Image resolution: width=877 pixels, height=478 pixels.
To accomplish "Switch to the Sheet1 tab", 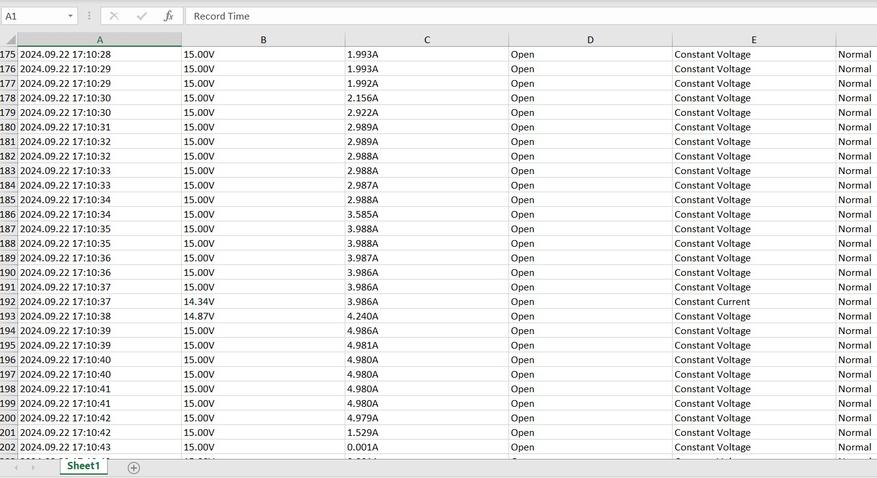I will pos(83,466).
